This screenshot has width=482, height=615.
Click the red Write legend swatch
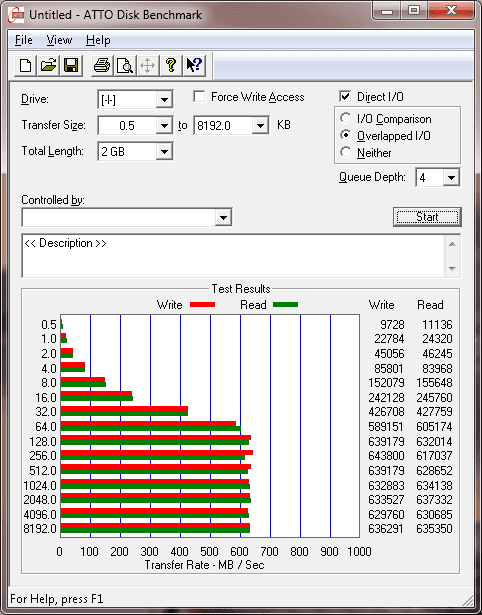click(x=202, y=304)
